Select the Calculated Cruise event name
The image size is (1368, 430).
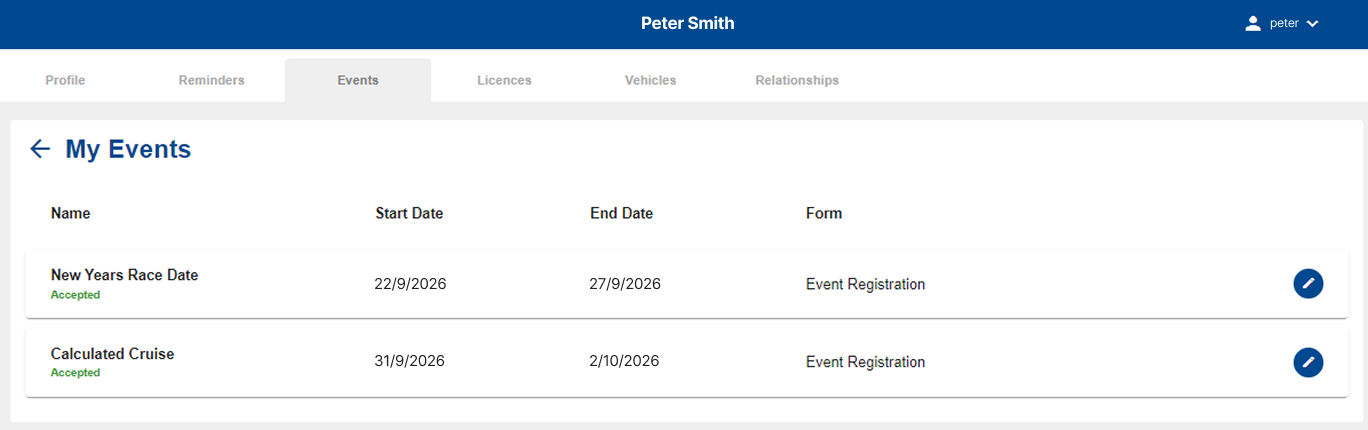[113, 354]
